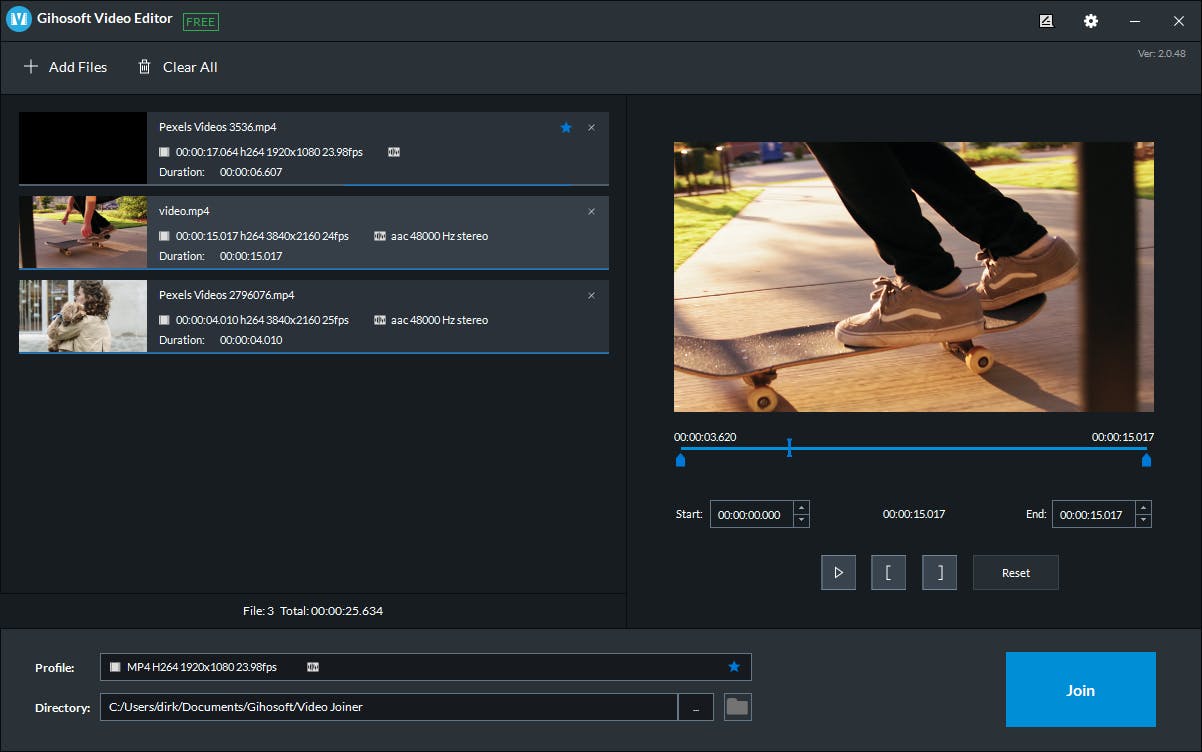Remove video.mp4 using its X icon
The width and height of the screenshot is (1202, 752).
point(591,211)
